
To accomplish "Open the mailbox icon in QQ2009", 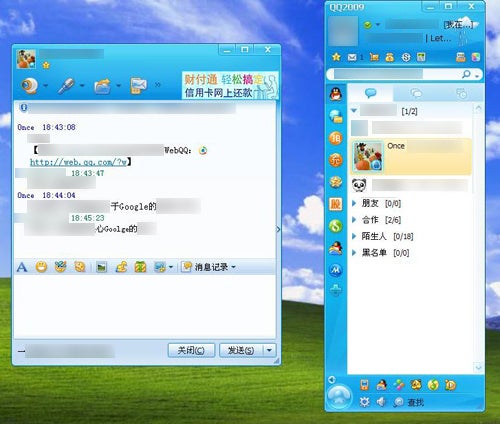I will coord(352,57).
